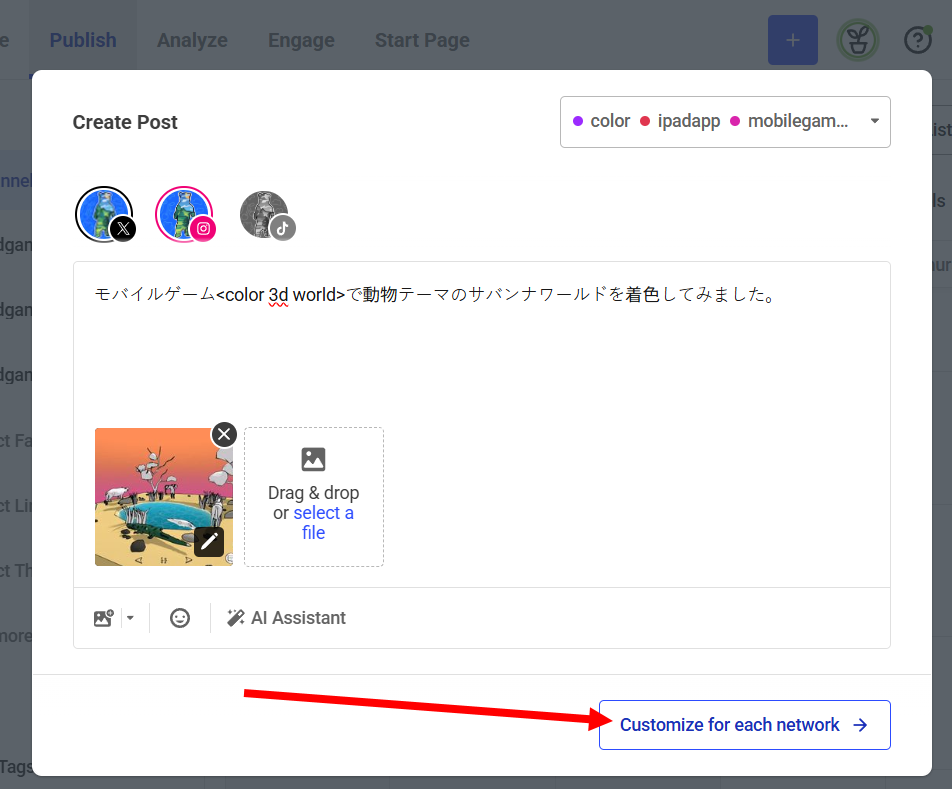
Task: Switch to the Publish tab
Action: point(83,40)
